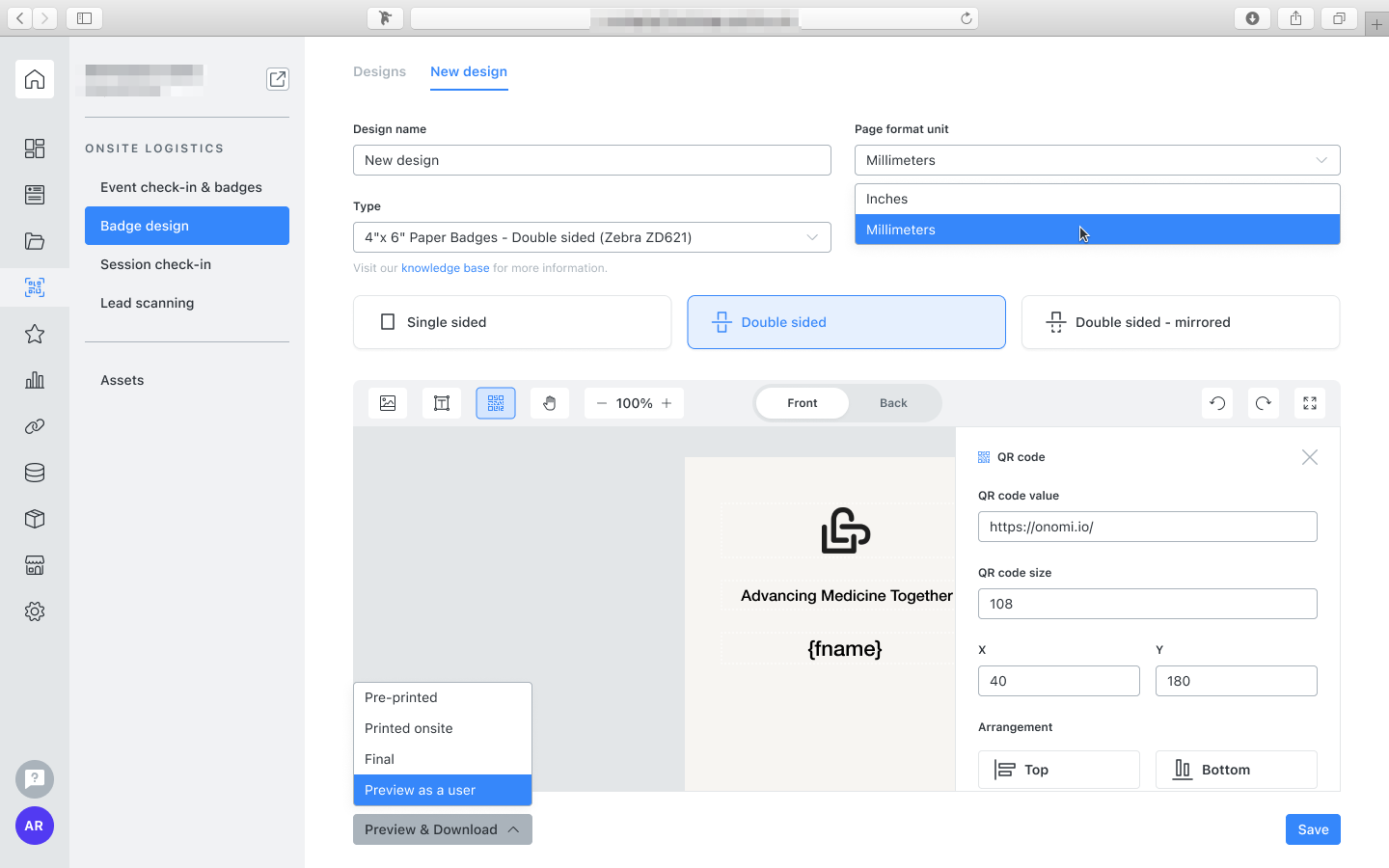Image resolution: width=1389 pixels, height=868 pixels.
Task: Choose Preview as a user
Action: 443,790
